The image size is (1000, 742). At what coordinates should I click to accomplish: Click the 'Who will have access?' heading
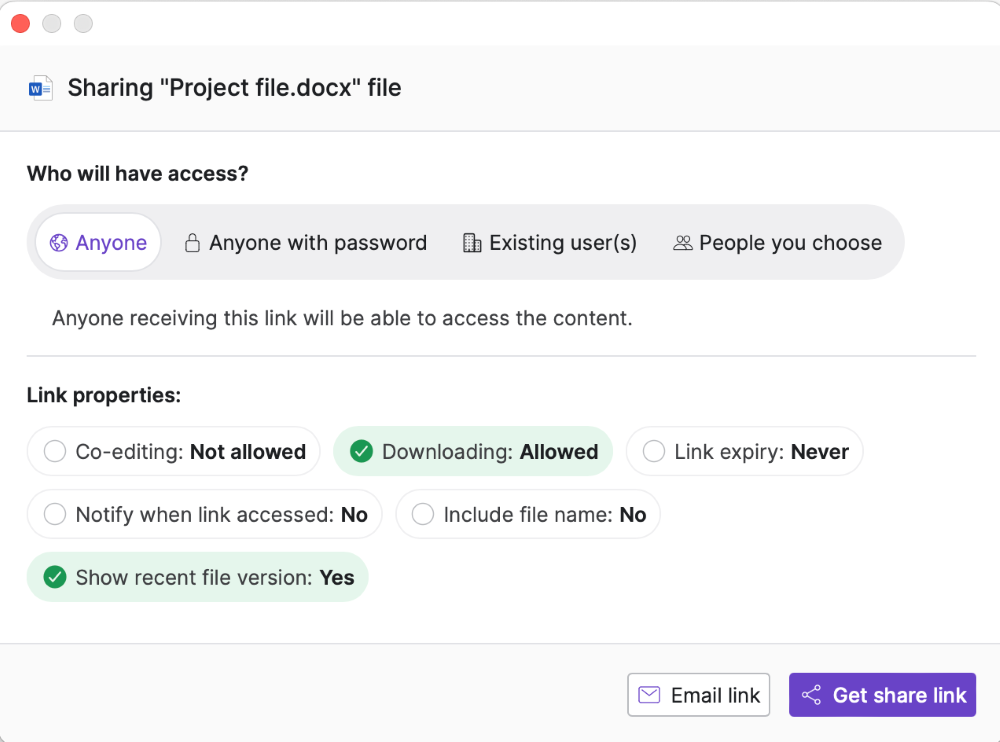[x=138, y=174]
